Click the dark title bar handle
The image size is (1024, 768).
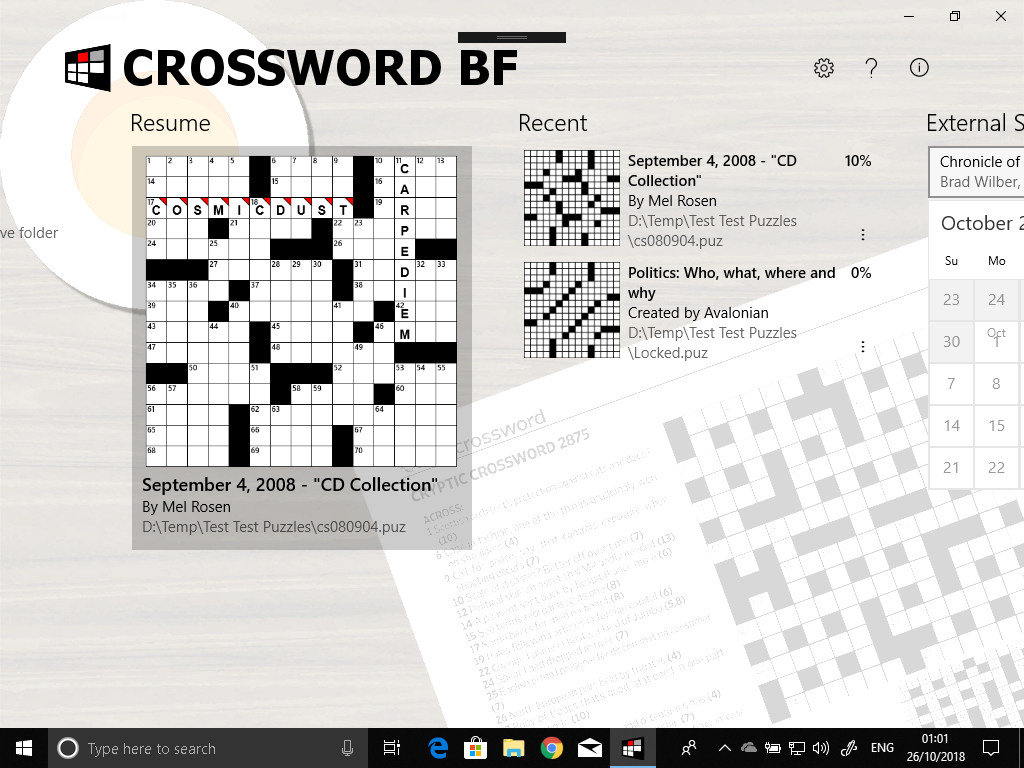tap(512, 37)
